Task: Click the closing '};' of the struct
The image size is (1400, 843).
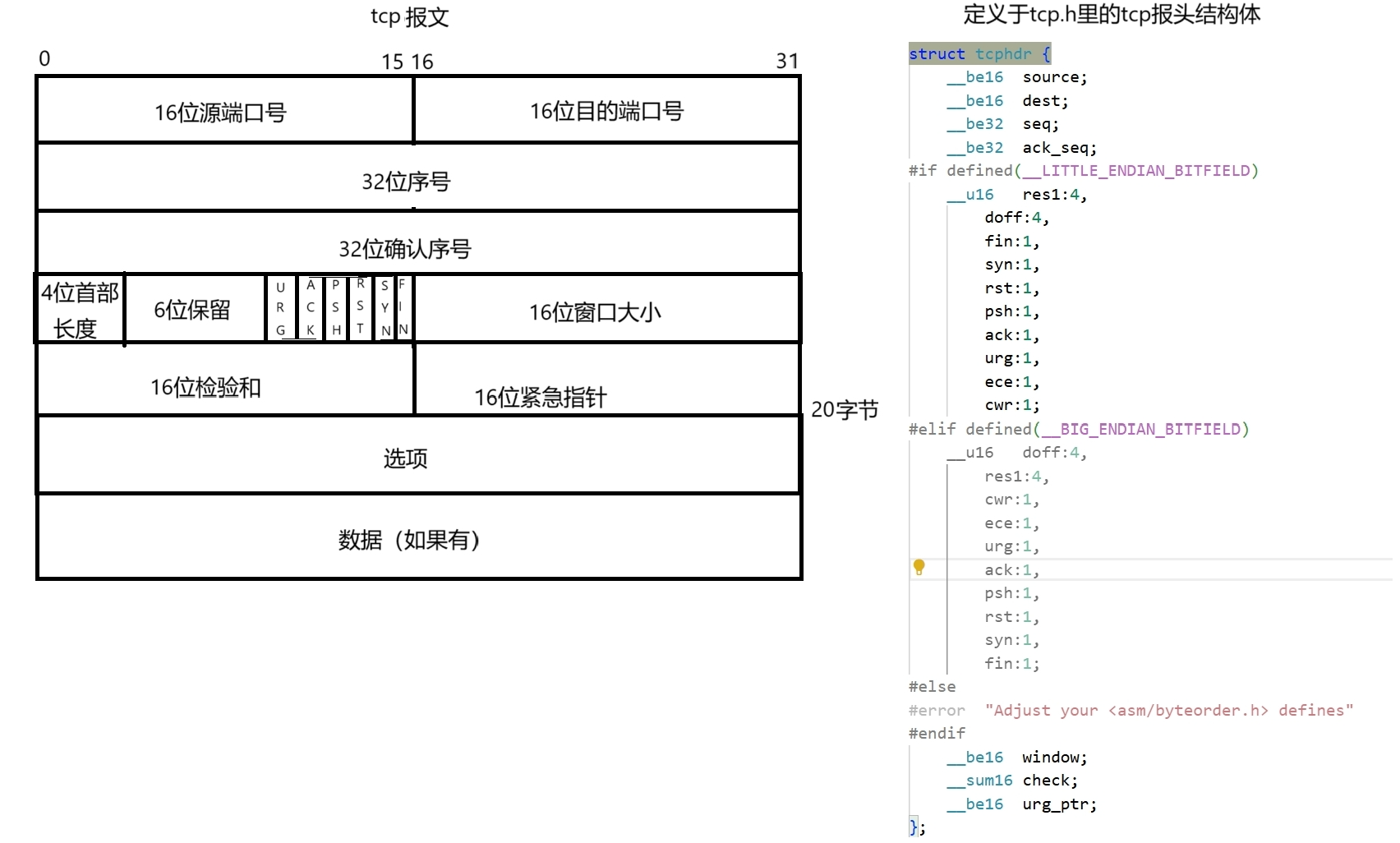Action: point(917,827)
